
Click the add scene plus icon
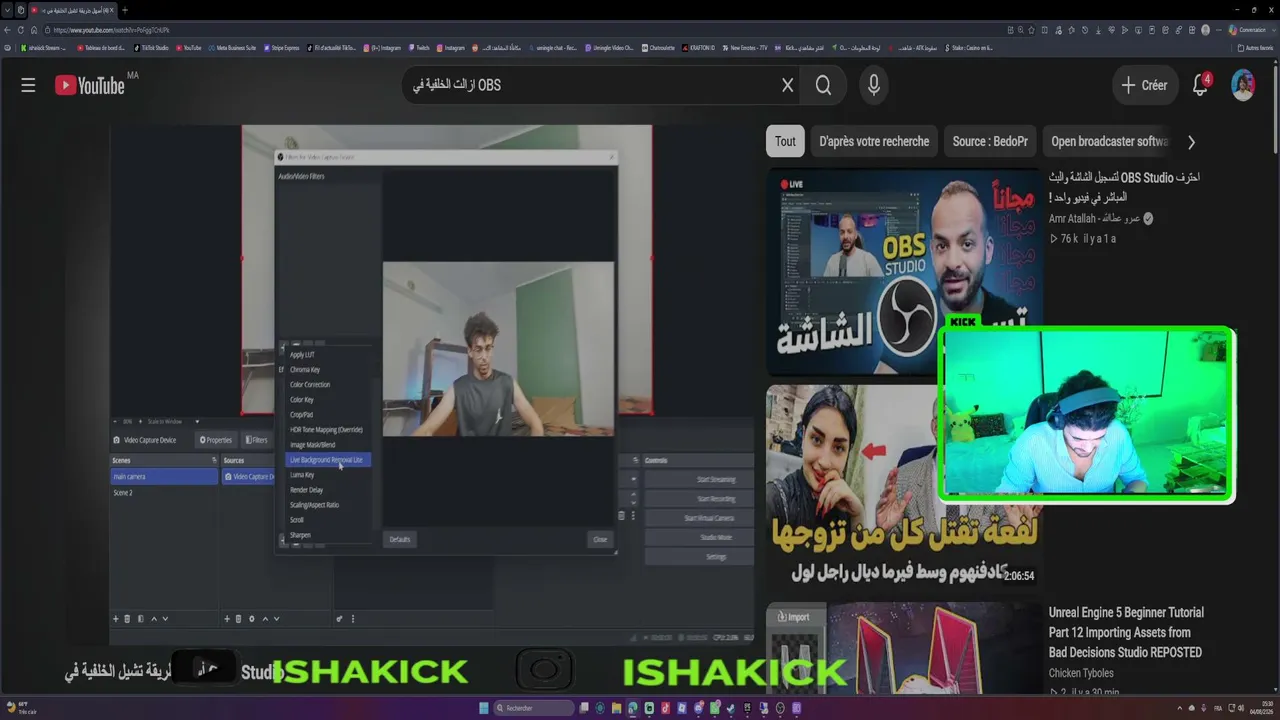(116, 619)
